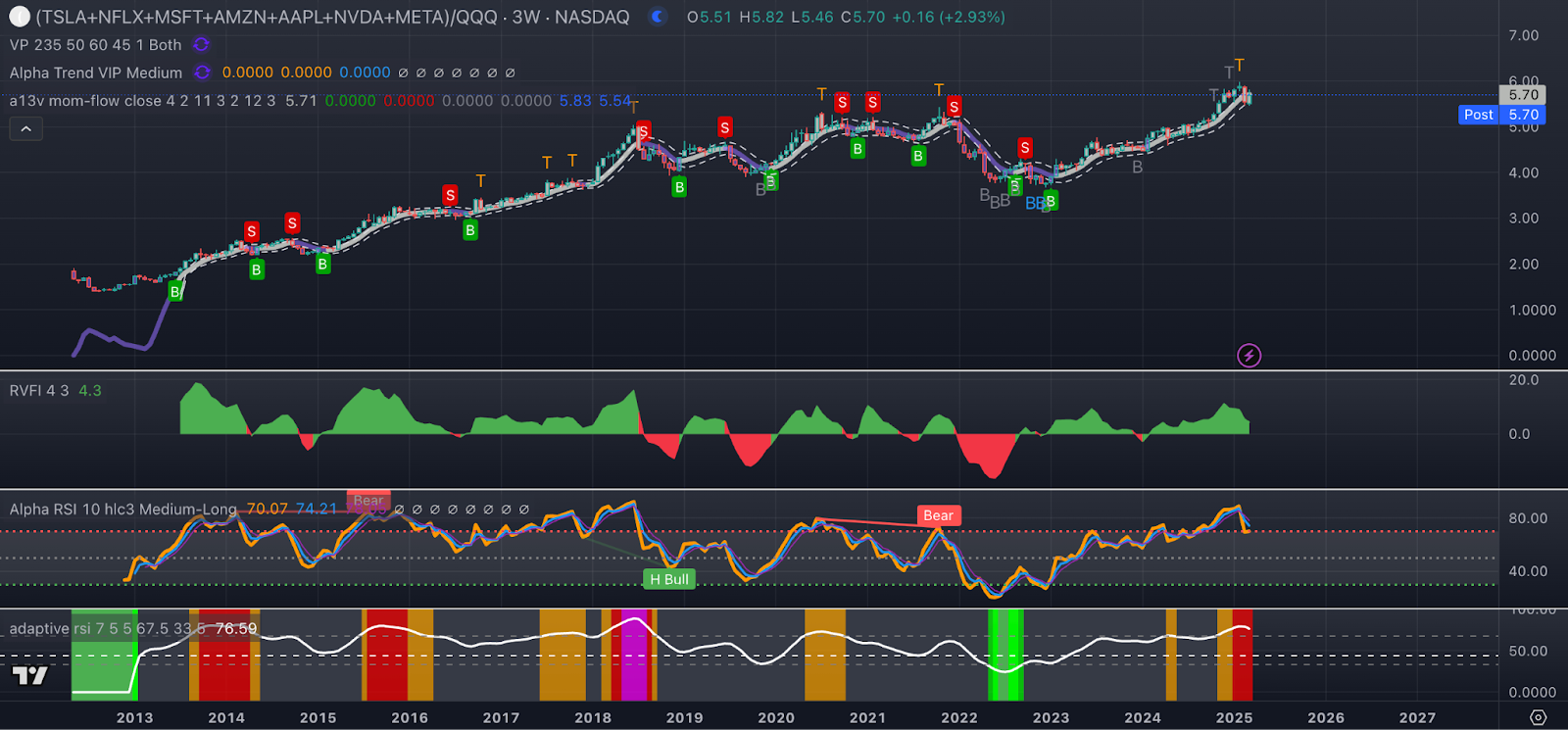Click the blue Post price label
Viewport: 1568px width, 730px height.
pos(1479,115)
